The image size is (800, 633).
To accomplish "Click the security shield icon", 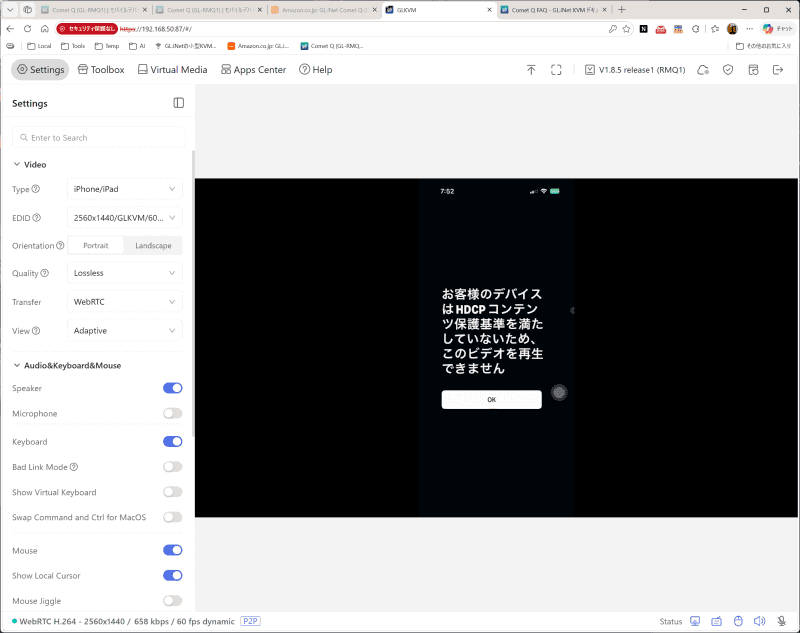I will (728, 70).
